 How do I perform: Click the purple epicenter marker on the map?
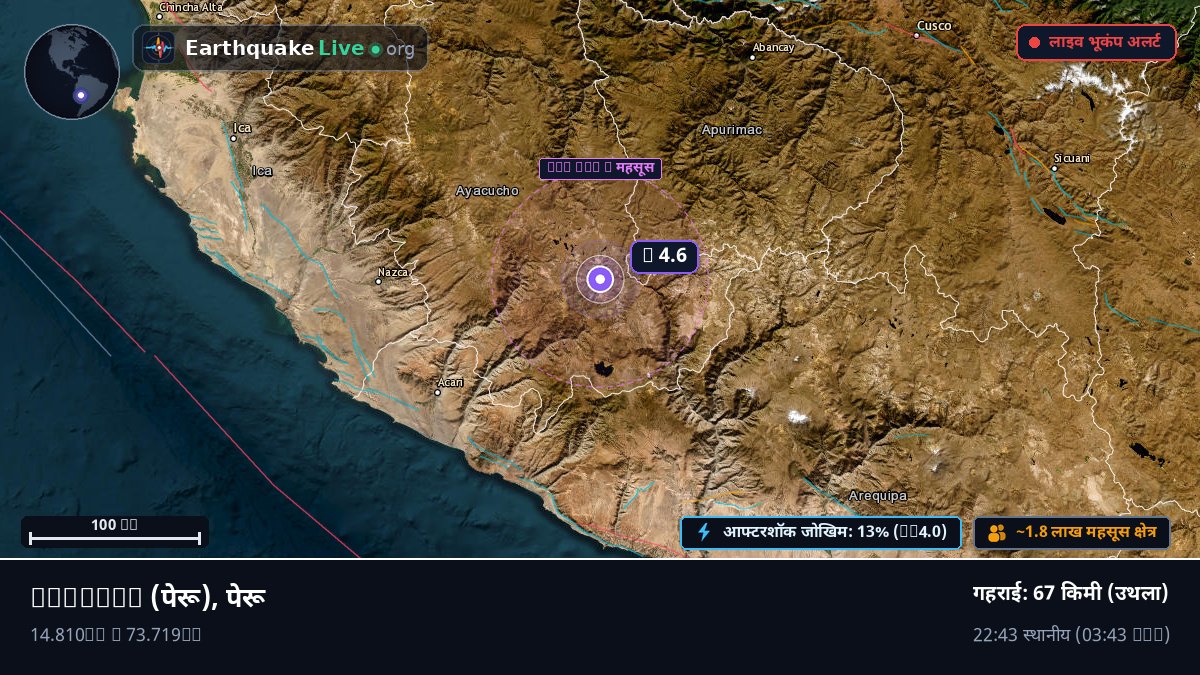(600, 280)
